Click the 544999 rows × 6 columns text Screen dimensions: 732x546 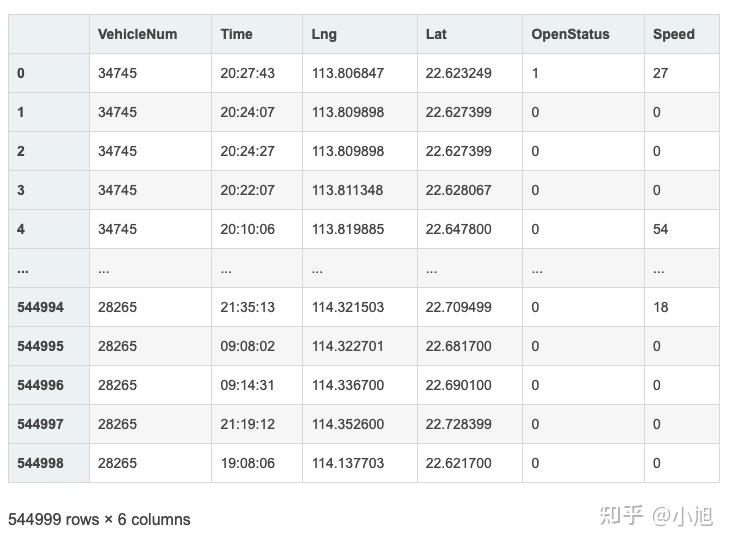click(x=99, y=520)
